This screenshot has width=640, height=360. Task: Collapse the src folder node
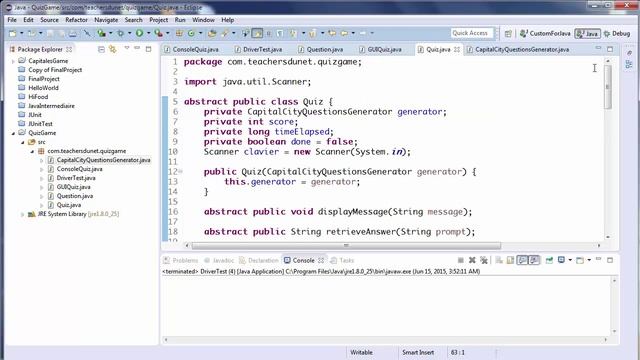point(23,142)
